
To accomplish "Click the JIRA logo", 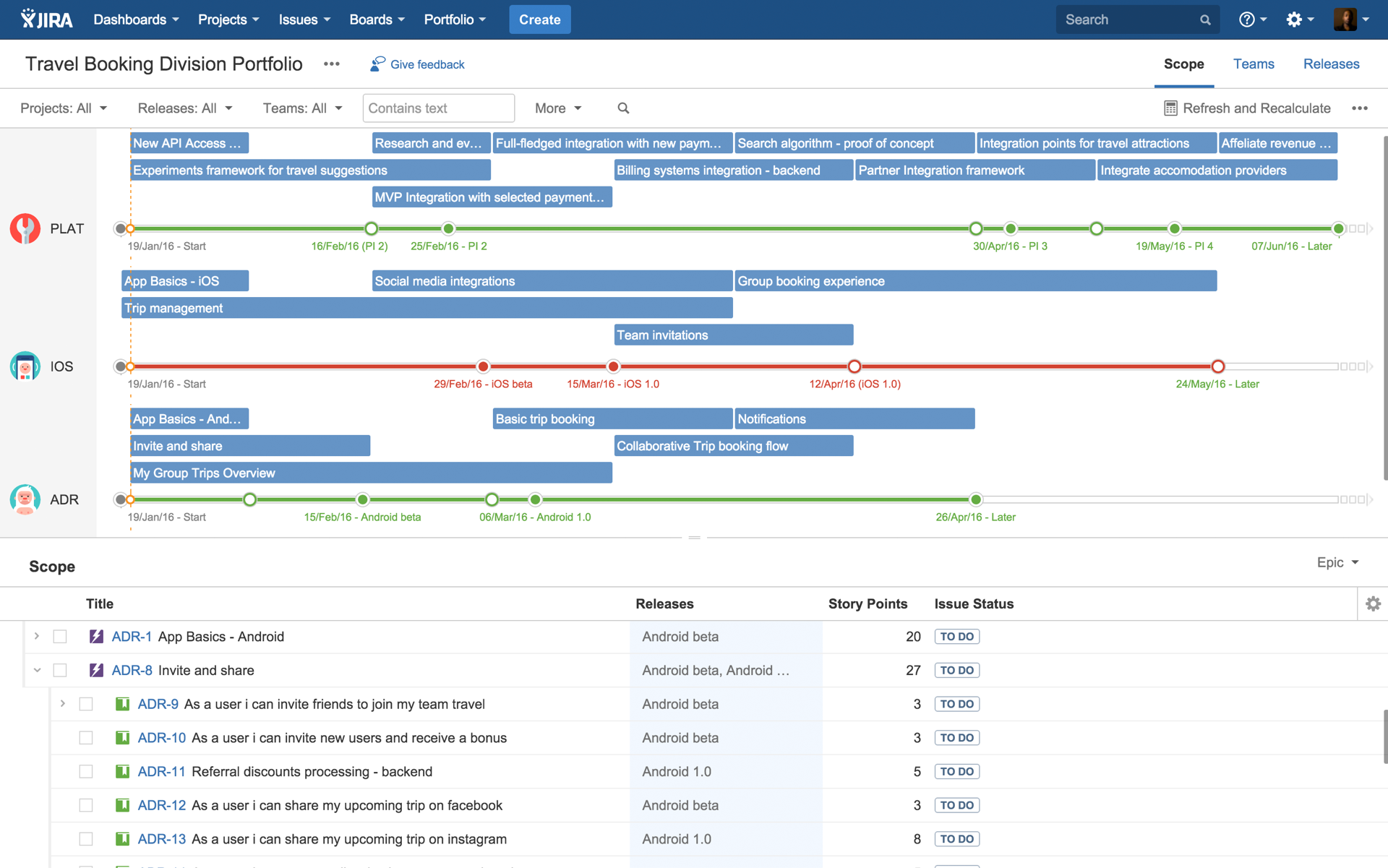I will (47, 20).
